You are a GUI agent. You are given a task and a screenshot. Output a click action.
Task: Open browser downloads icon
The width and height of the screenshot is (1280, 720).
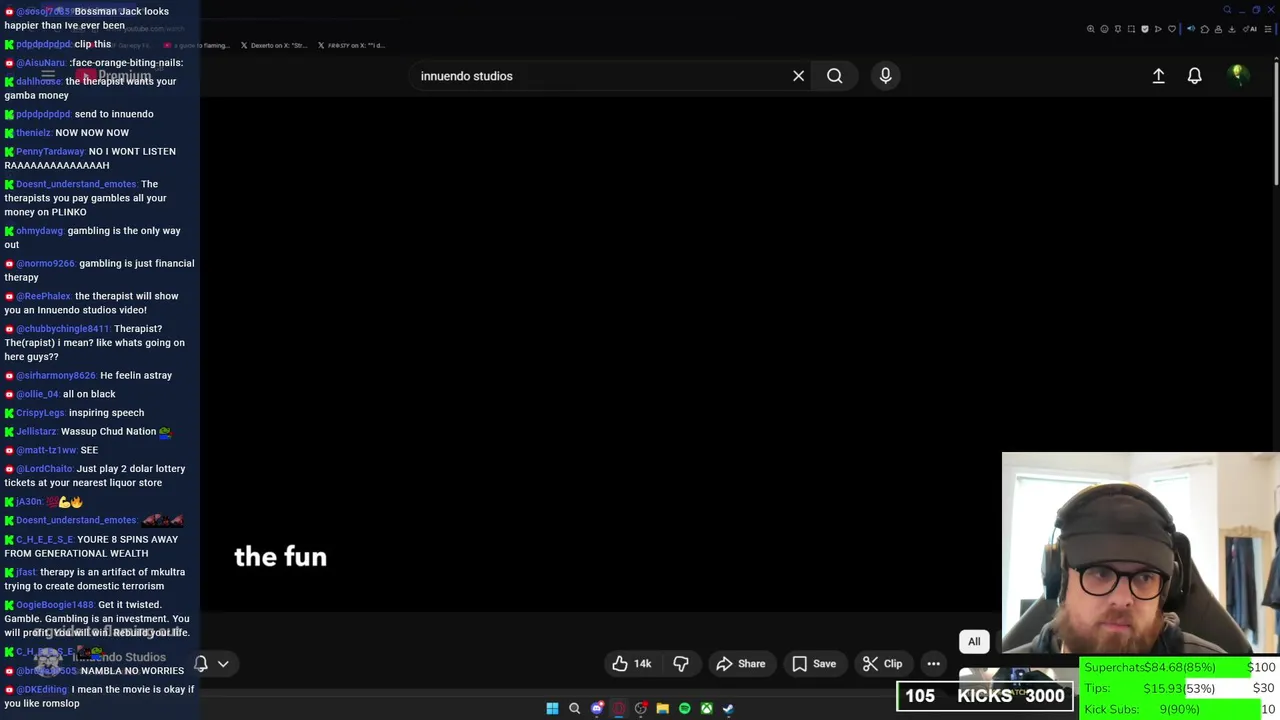(x=1232, y=29)
